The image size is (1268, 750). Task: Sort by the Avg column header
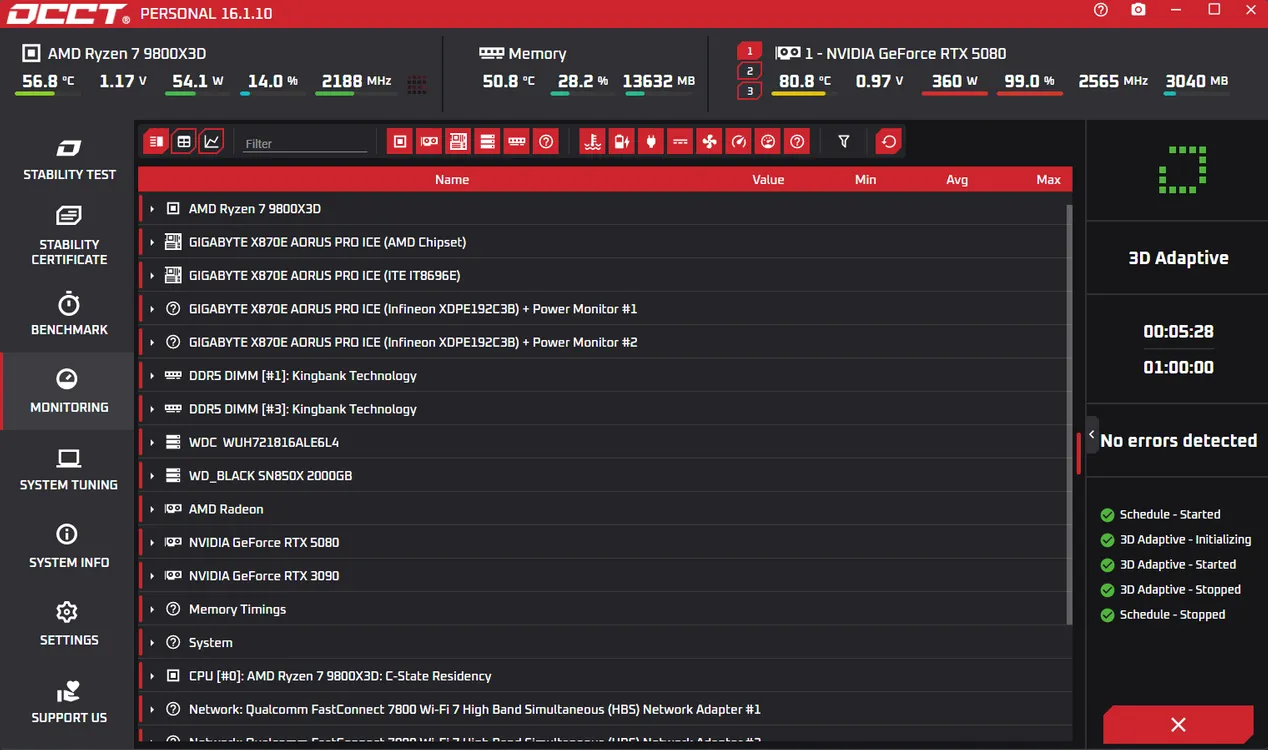tap(957, 179)
